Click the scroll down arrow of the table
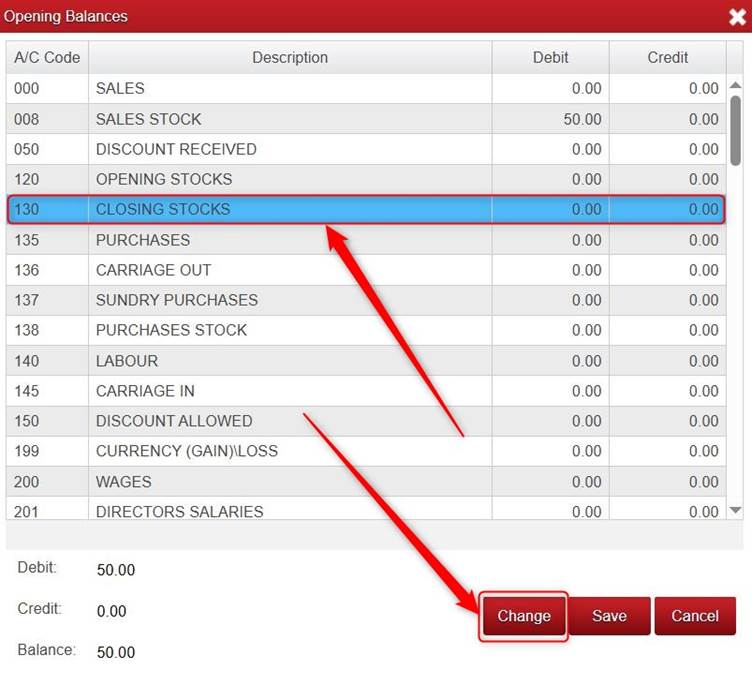Image resolution: width=752 pixels, height=685 pixels. (735, 510)
